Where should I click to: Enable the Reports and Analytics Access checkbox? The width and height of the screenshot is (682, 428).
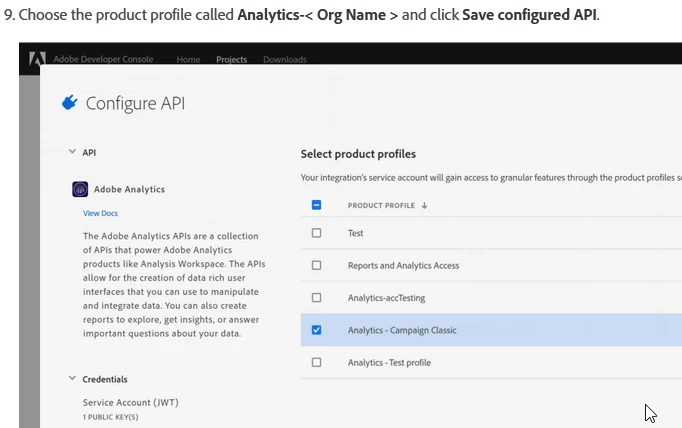coord(317,265)
